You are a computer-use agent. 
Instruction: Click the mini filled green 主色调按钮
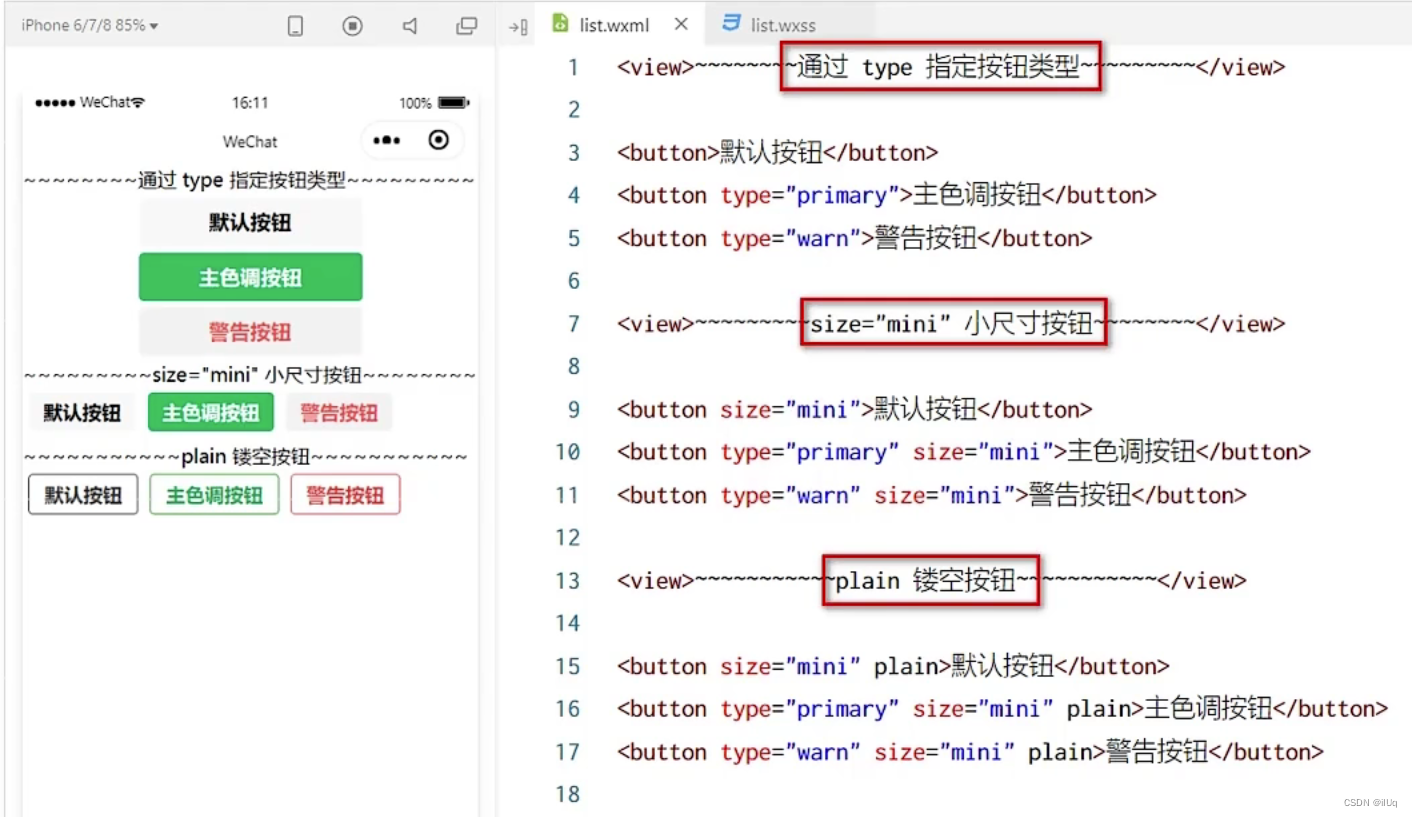click(x=211, y=412)
